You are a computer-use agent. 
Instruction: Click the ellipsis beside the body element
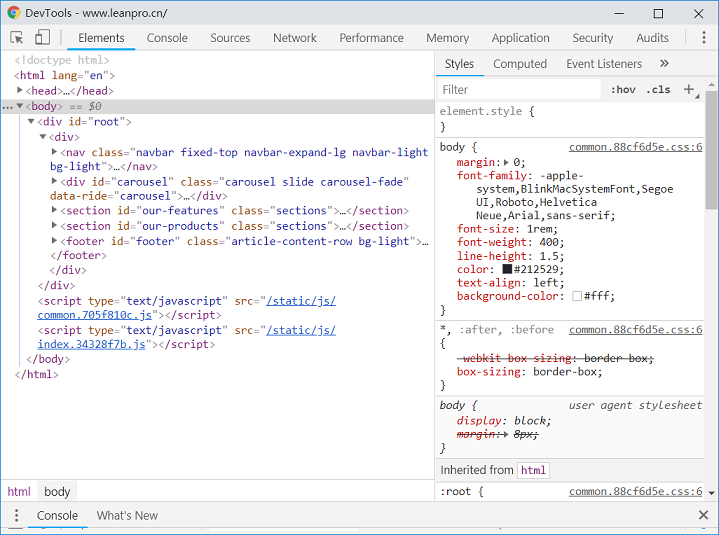8,106
